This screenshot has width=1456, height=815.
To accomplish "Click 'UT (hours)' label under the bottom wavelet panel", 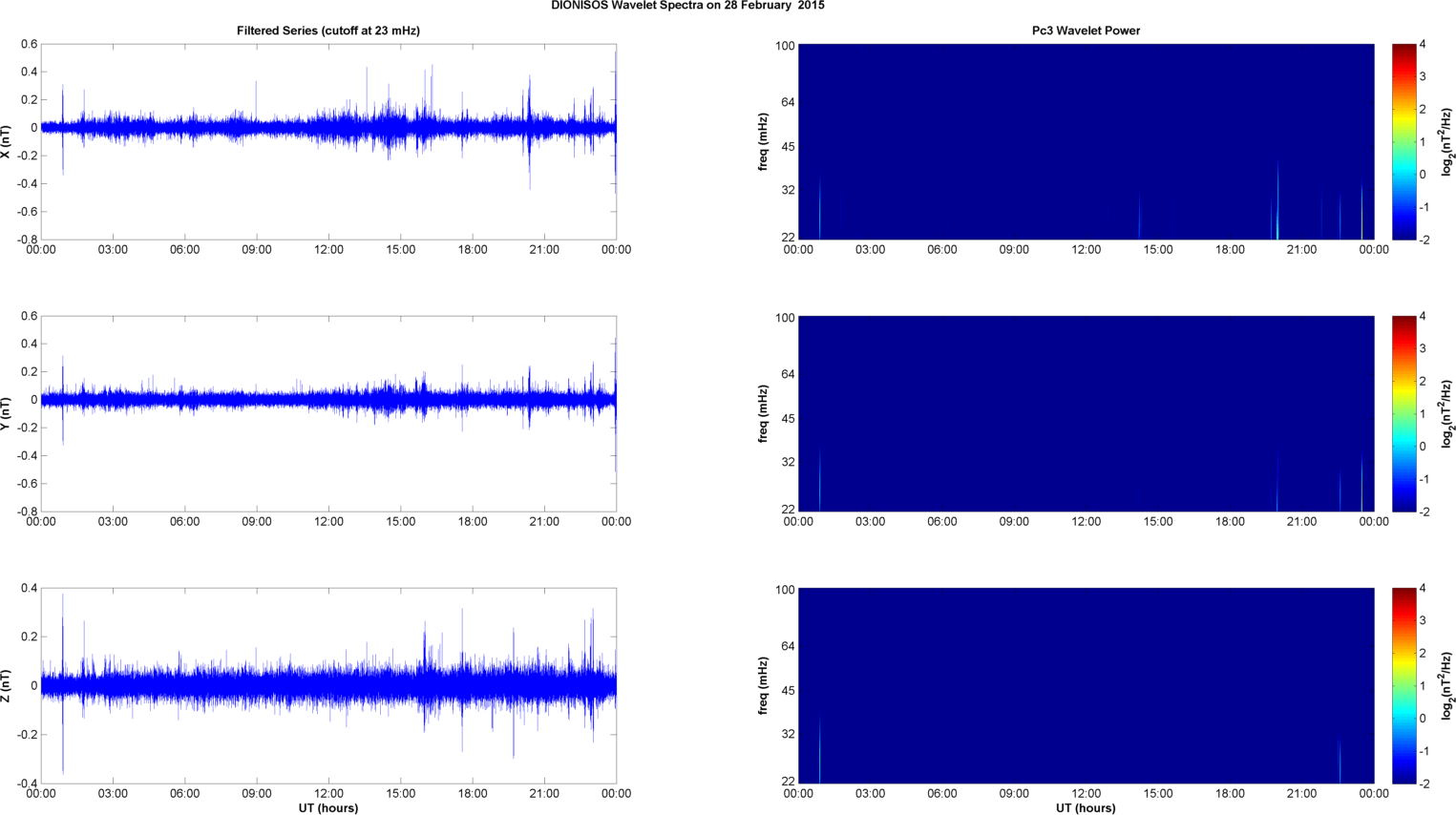I will coord(1086,808).
